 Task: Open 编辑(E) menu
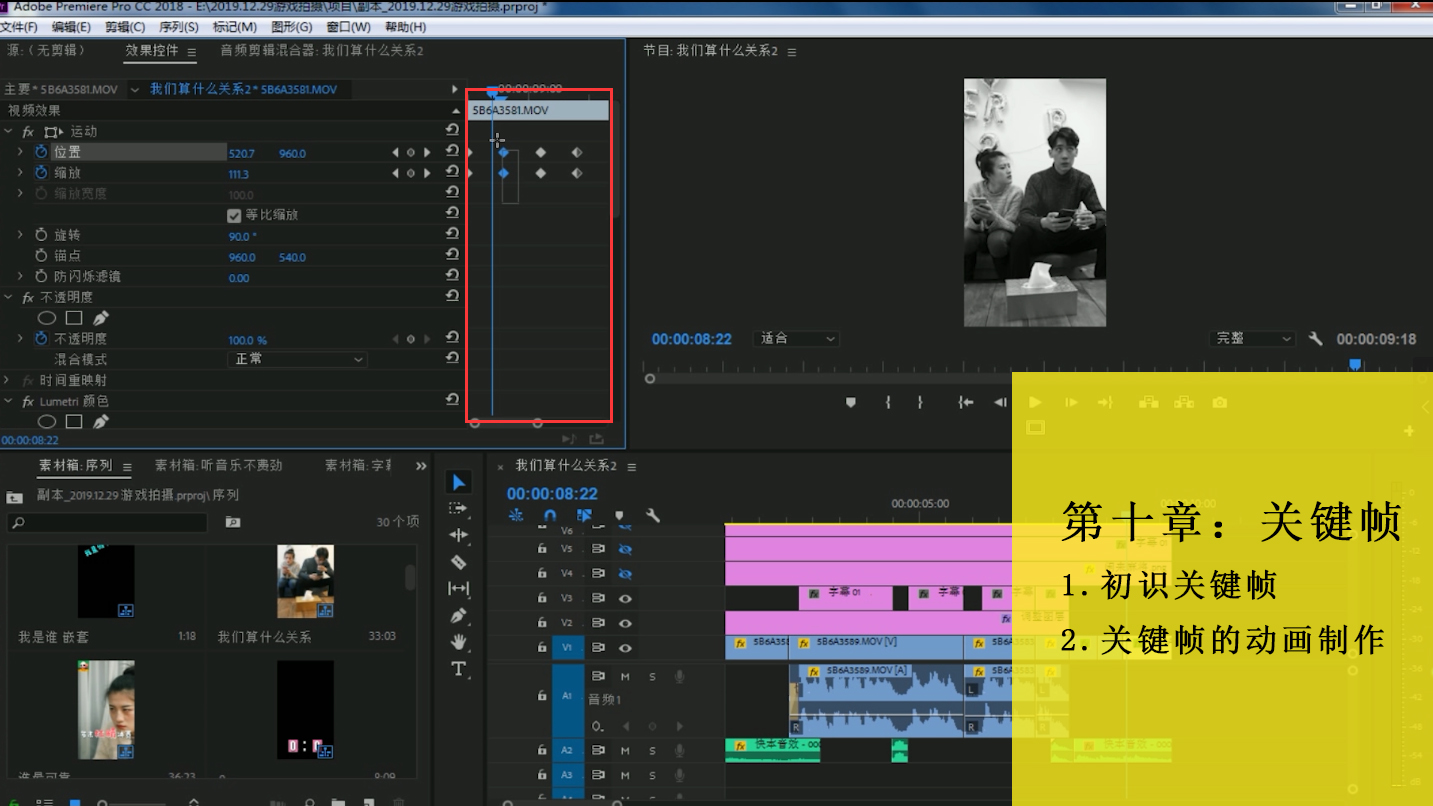click(x=70, y=27)
